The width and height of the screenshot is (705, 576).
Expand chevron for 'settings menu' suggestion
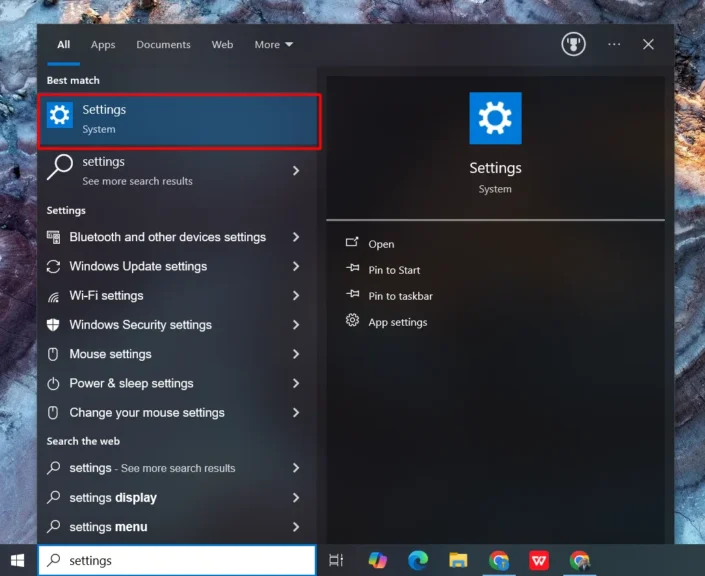click(296, 527)
